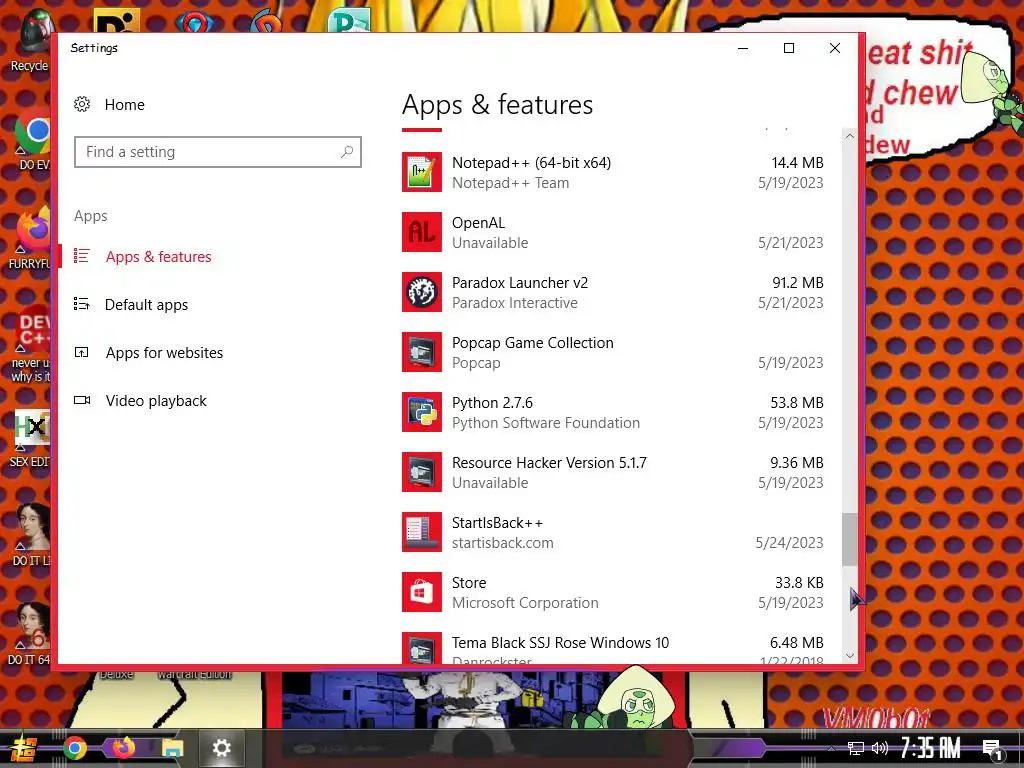Screen dimensions: 1024x768
Task: Select the Popcap Game Collection entry
Action: tap(613, 353)
